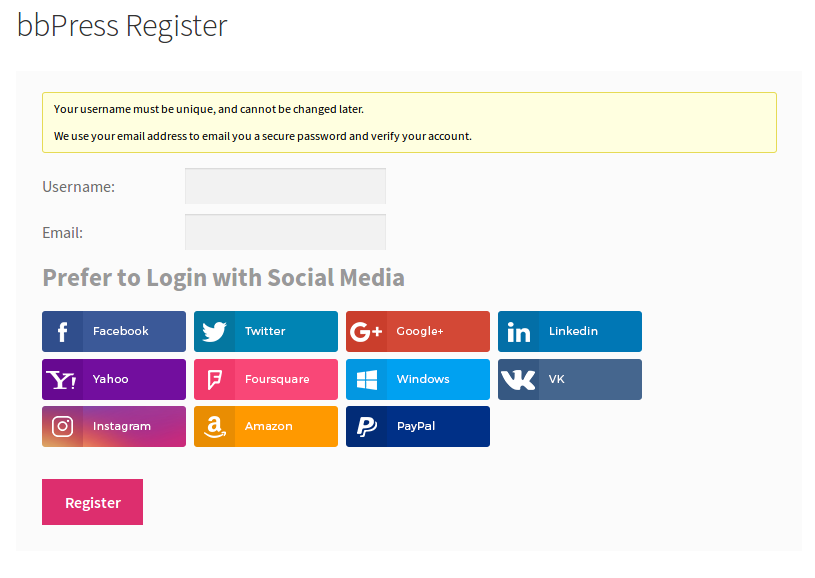Click the LinkedIn logo icon
This screenshot has height=578, width=815.
(518, 332)
